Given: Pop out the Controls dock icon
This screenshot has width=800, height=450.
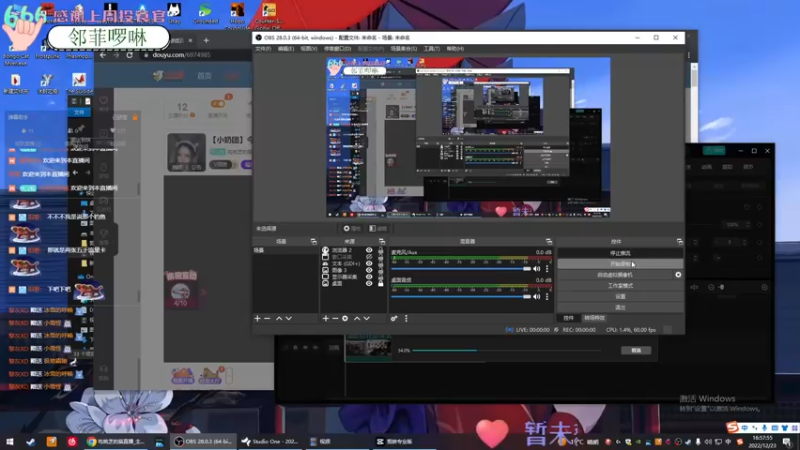Looking at the screenshot, I should pos(680,241).
